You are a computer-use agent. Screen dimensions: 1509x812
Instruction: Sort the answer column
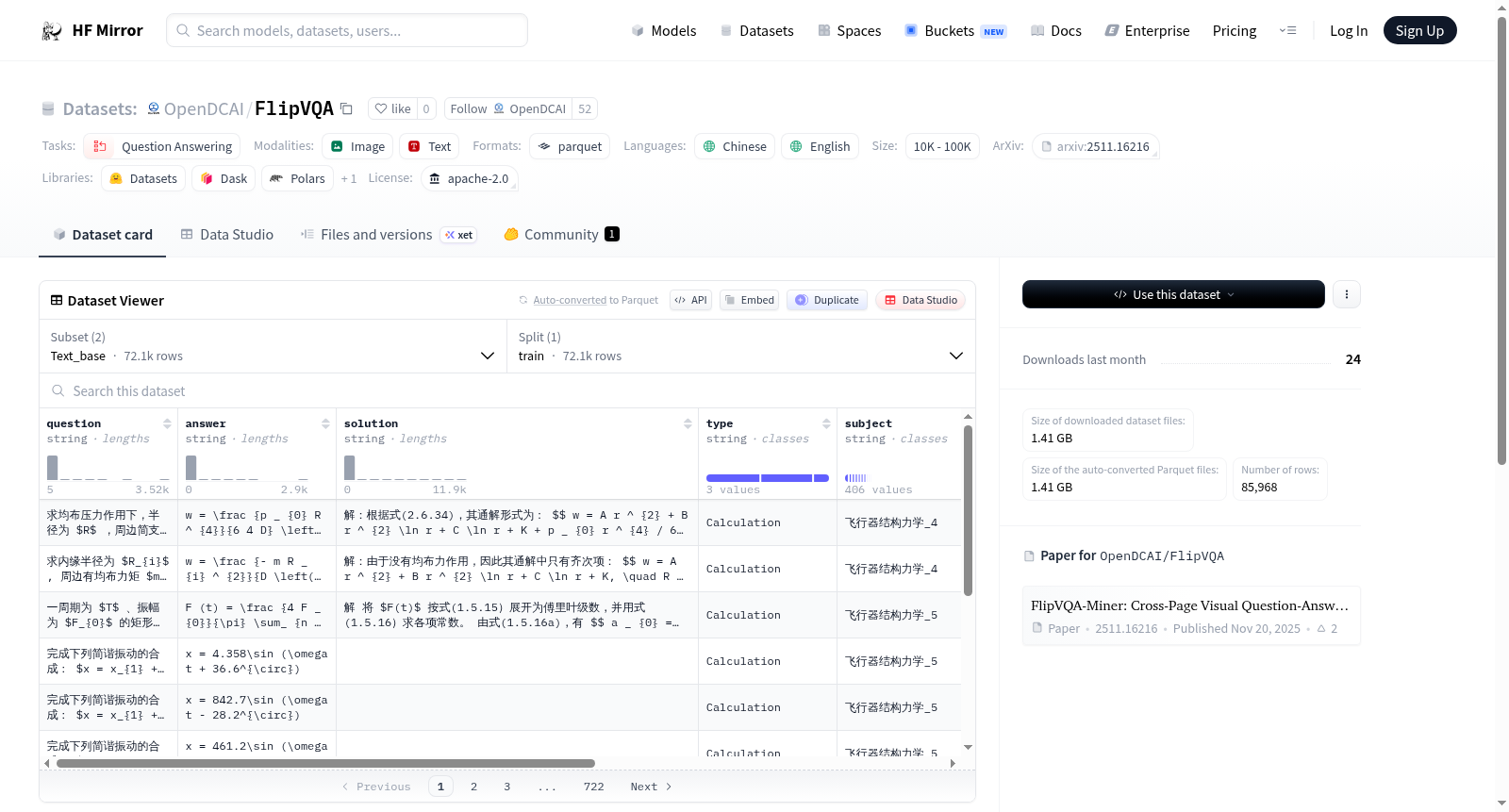pyautogui.click(x=325, y=423)
